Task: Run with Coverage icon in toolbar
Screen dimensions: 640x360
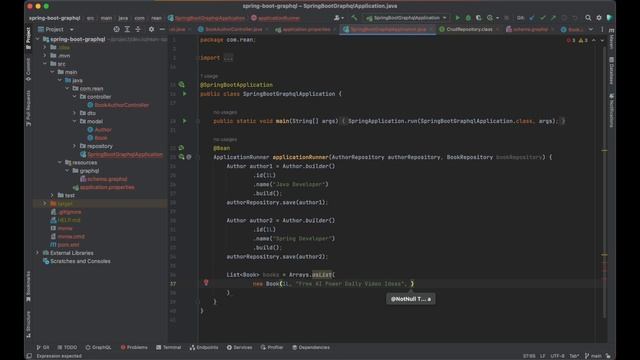Action: pos(478,18)
